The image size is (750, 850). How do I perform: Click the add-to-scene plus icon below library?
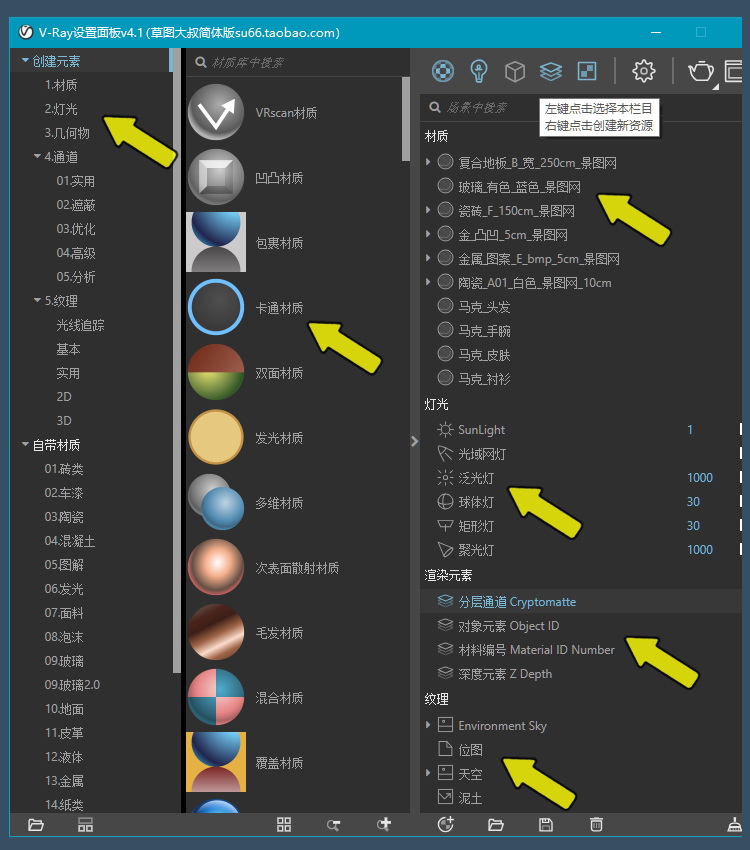pyautogui.click(x=384, y=825)
